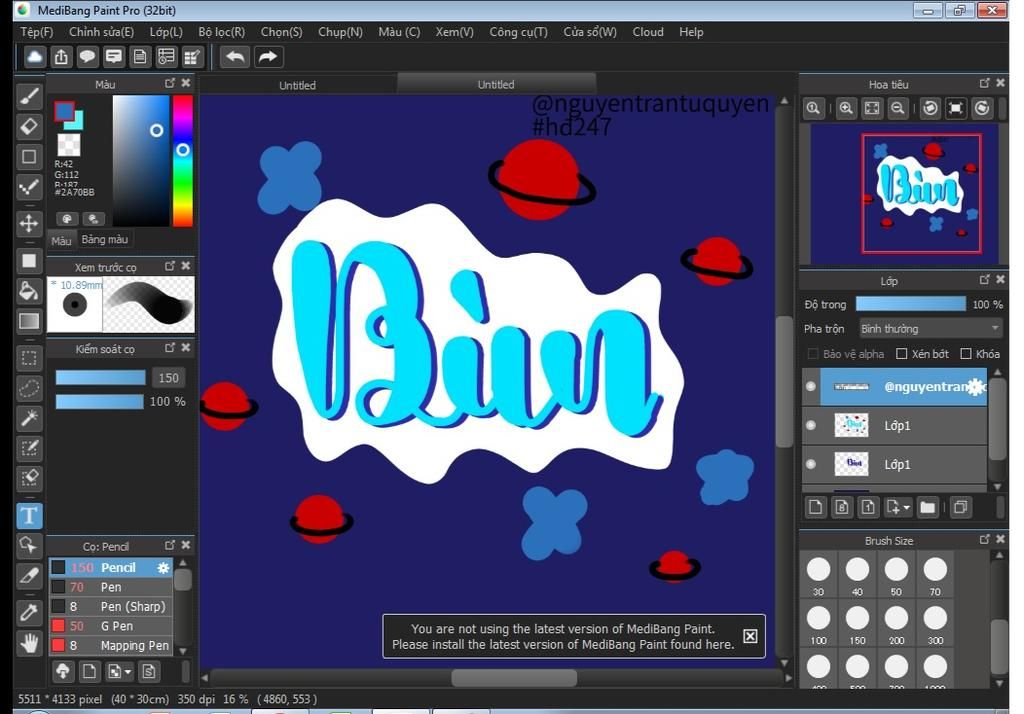
Task: Click the transparent color checkered swatch
Action: tap(69, 144)
